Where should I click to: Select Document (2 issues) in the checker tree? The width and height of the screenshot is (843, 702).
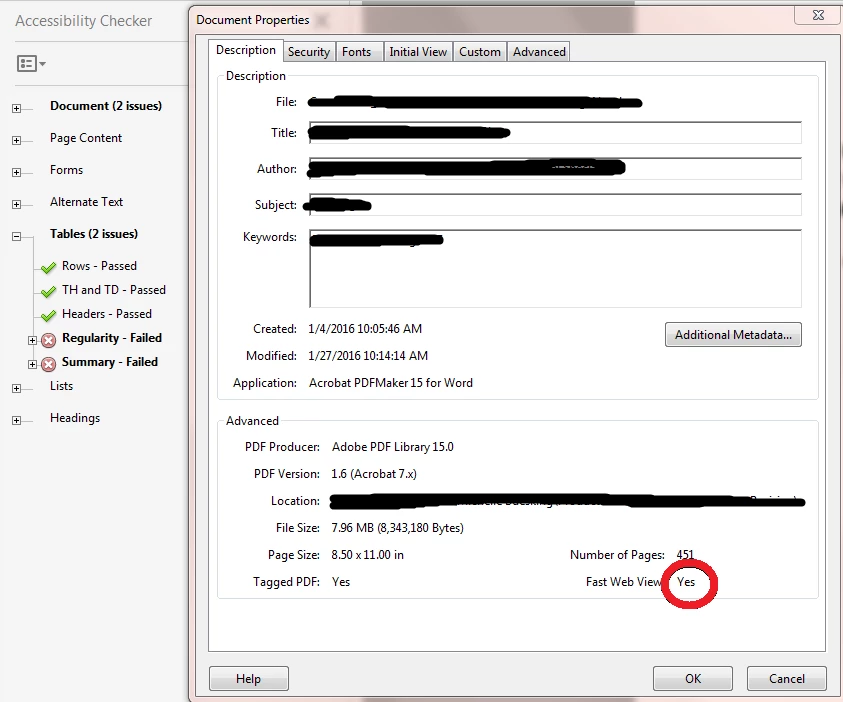point(106,106)
